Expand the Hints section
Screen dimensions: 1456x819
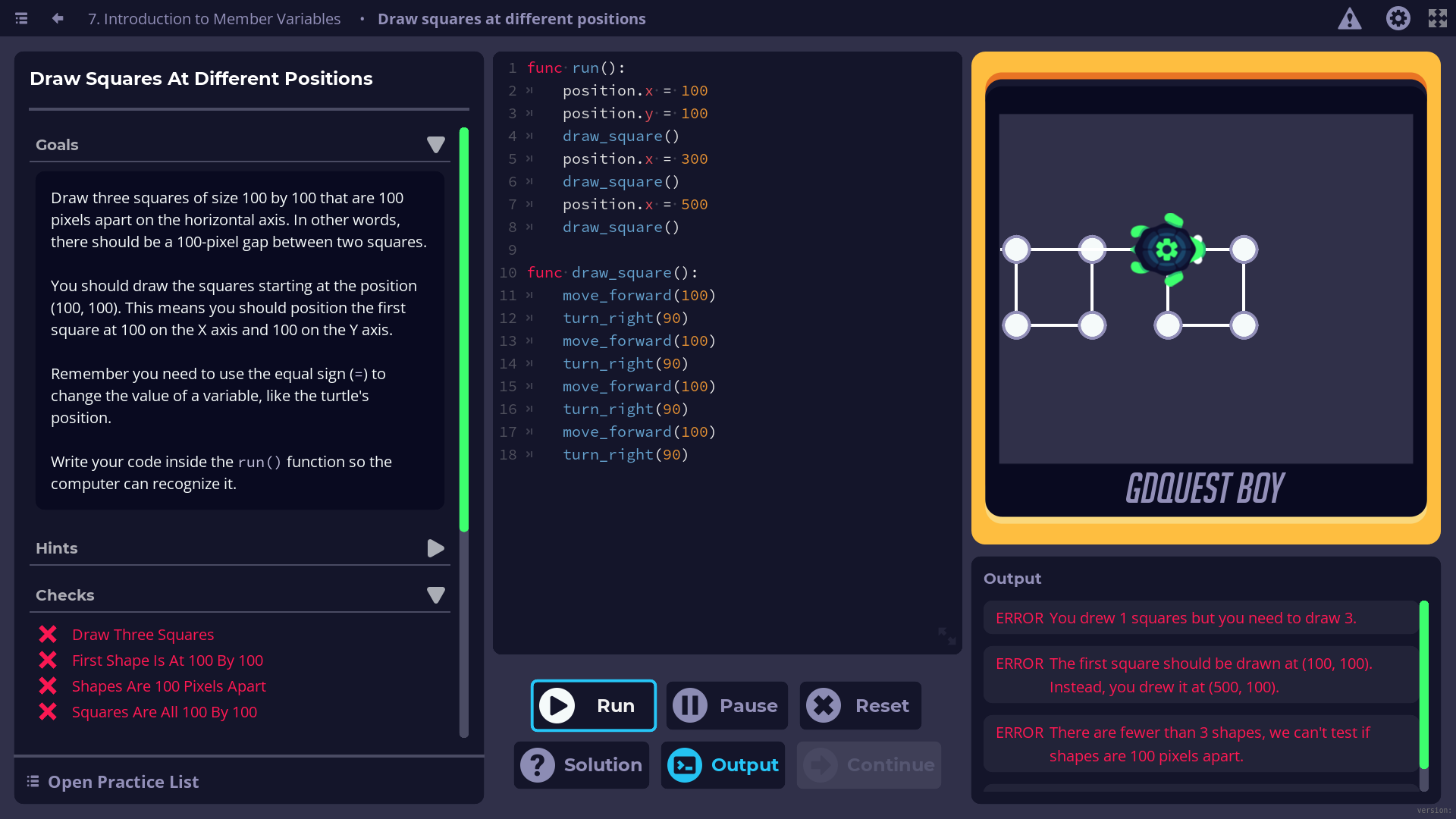(435, 548)
